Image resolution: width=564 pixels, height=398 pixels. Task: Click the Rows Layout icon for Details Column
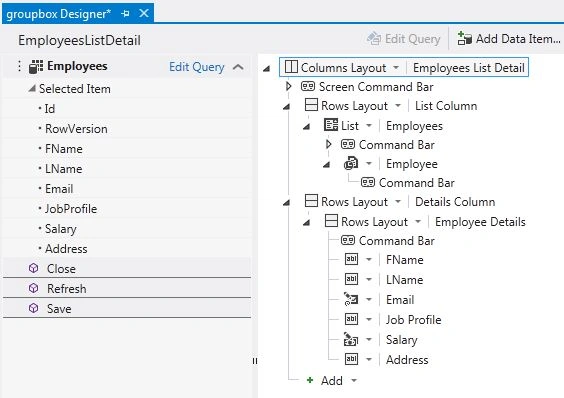pyautogui.click(x=311, y=201)
